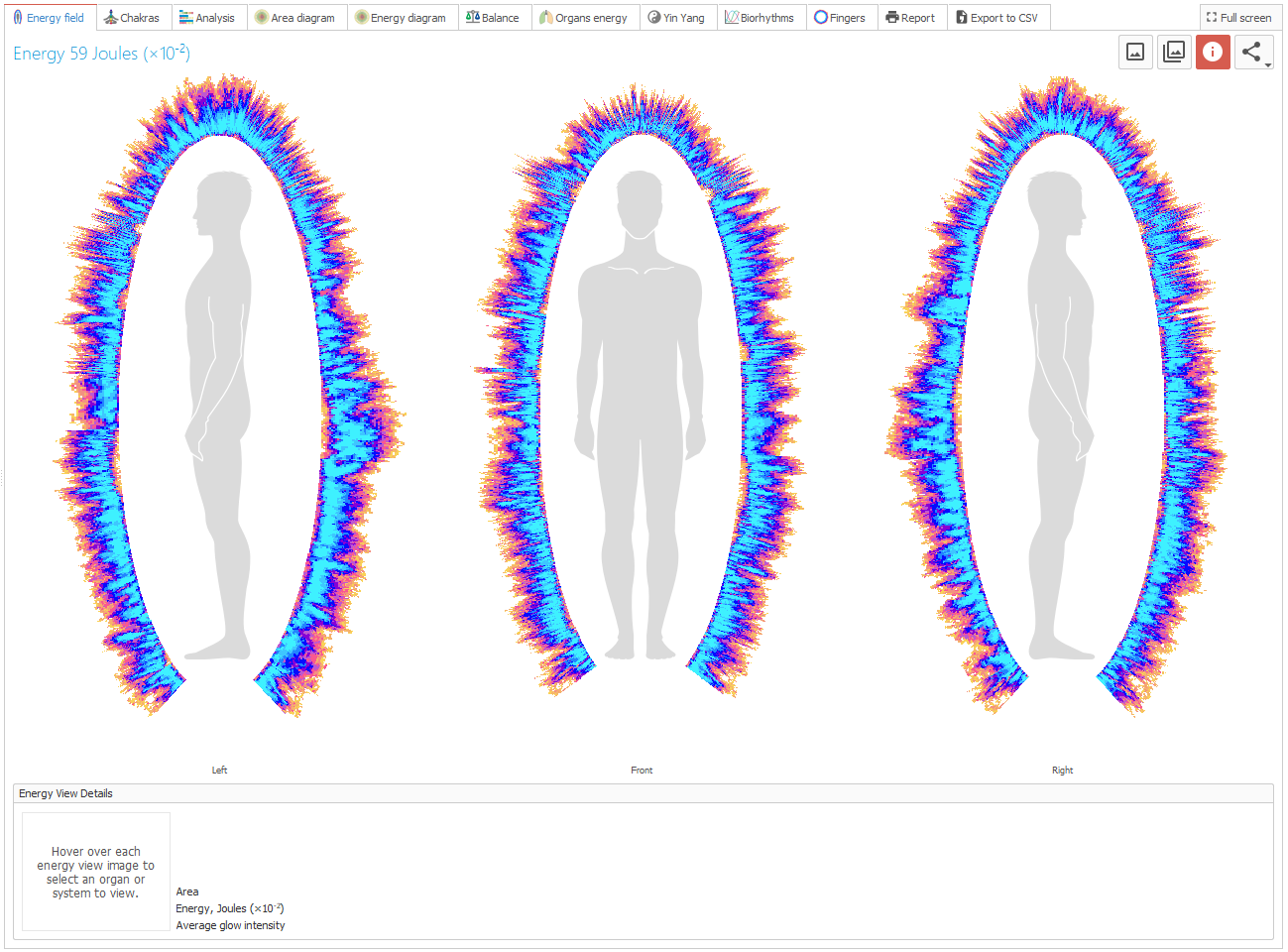Image resolution: width=1288 pixels, height=952 pixels.
Task: Click the 'Right' view label
Action: (x=1062, y=771)
